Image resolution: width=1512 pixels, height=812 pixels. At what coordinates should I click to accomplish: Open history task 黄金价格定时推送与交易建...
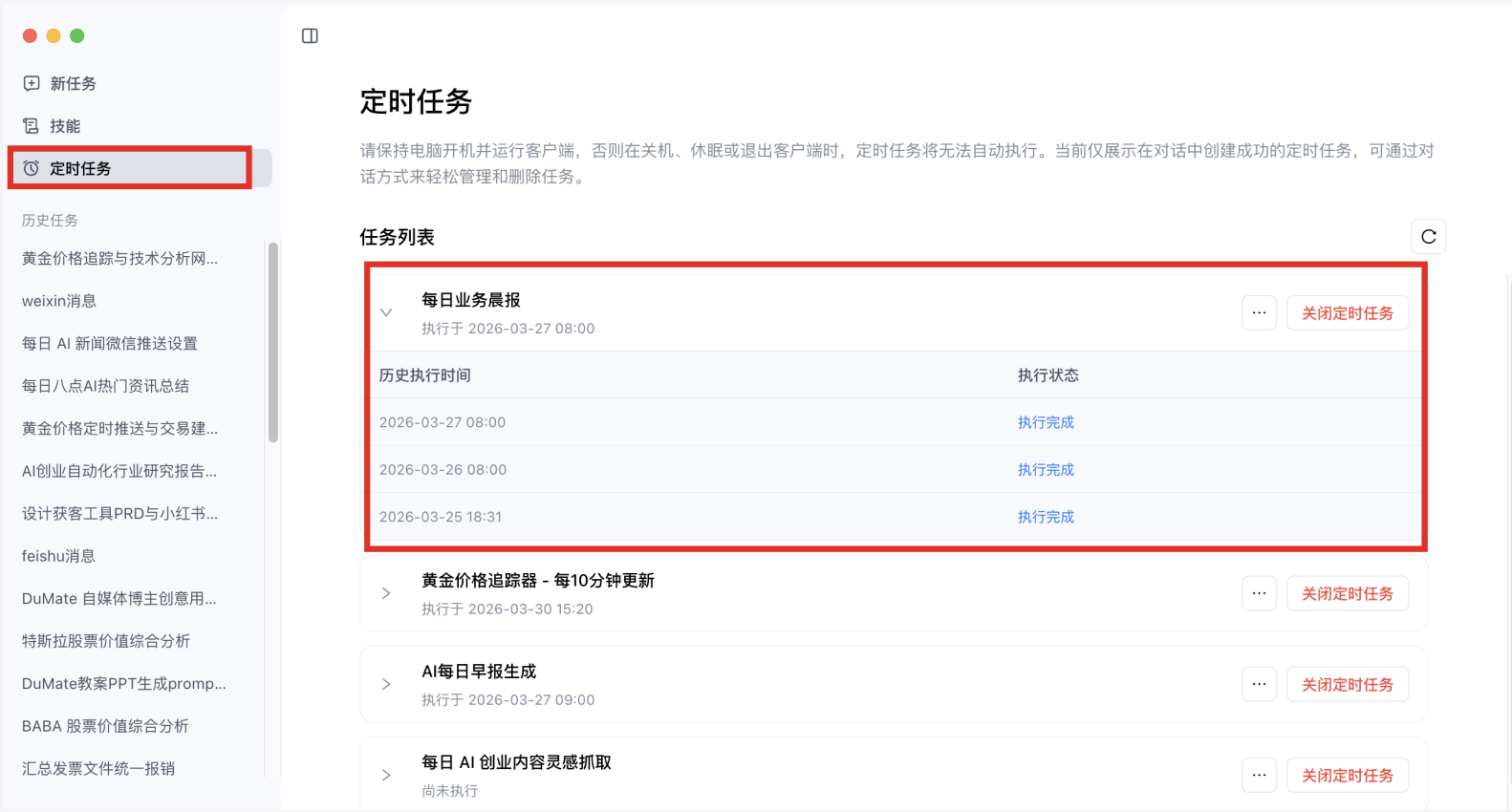pos(119,429)
